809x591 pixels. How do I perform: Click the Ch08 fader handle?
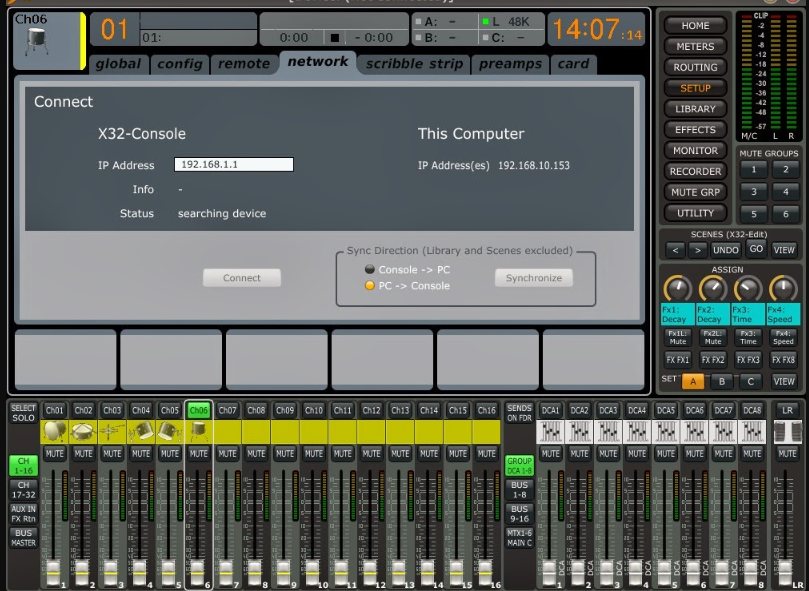pos(254,573)
